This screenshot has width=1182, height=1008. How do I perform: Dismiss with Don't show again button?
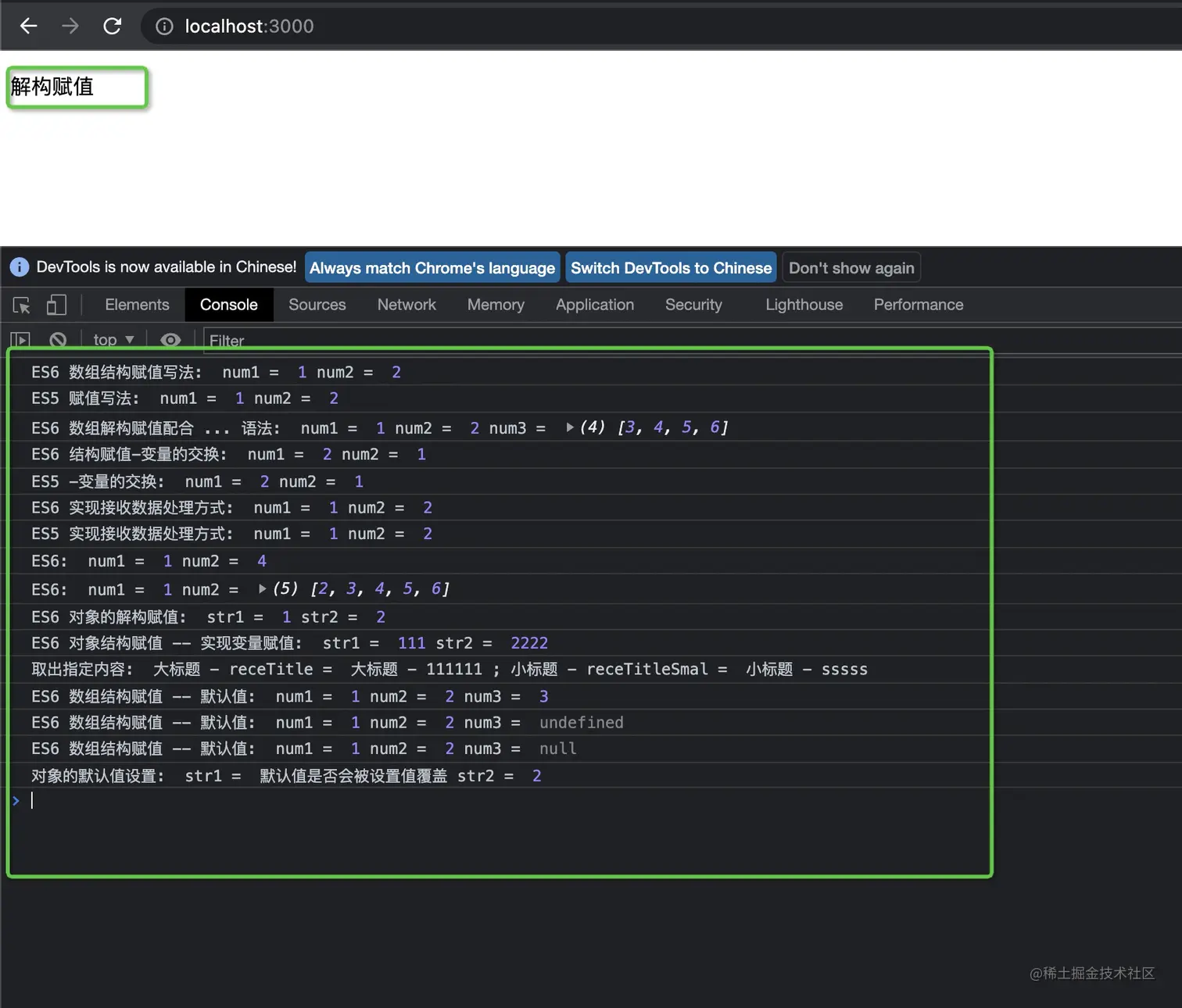(x=851, y=268)
